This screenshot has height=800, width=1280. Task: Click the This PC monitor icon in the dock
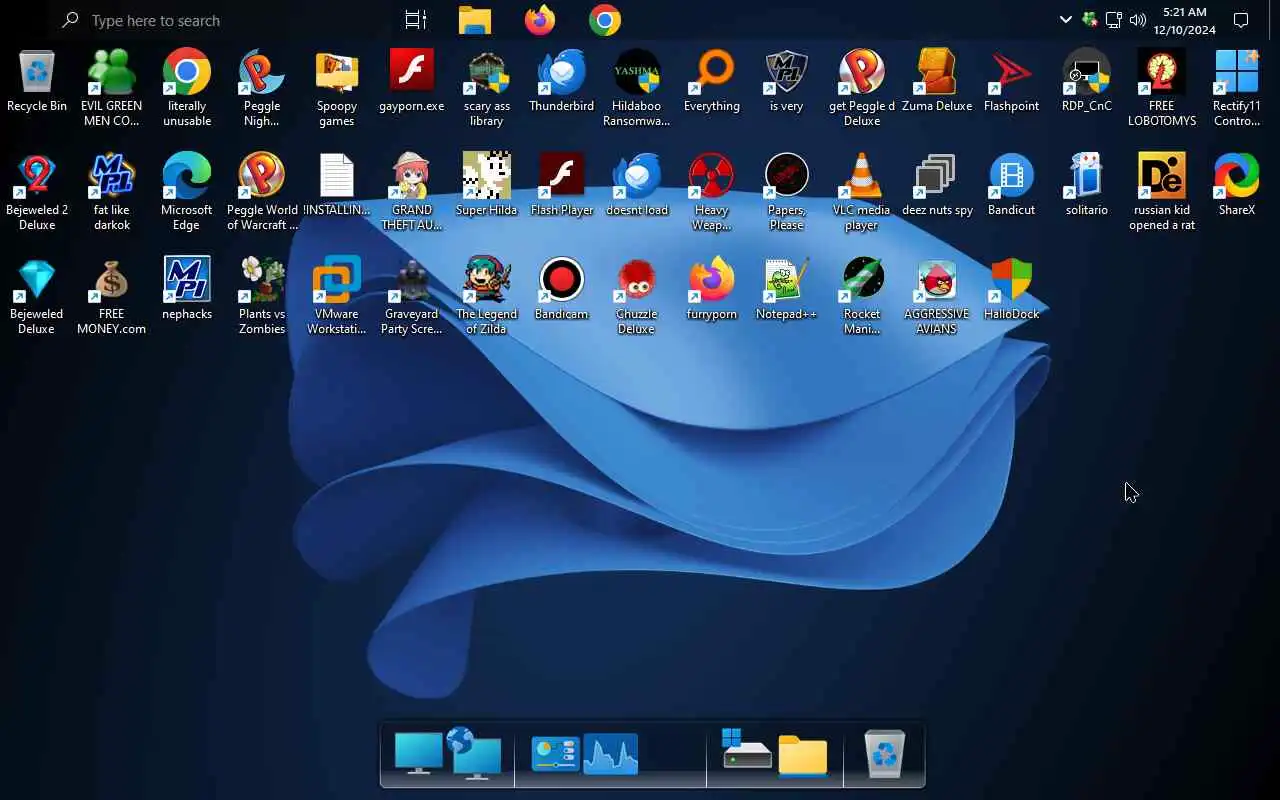418,755
